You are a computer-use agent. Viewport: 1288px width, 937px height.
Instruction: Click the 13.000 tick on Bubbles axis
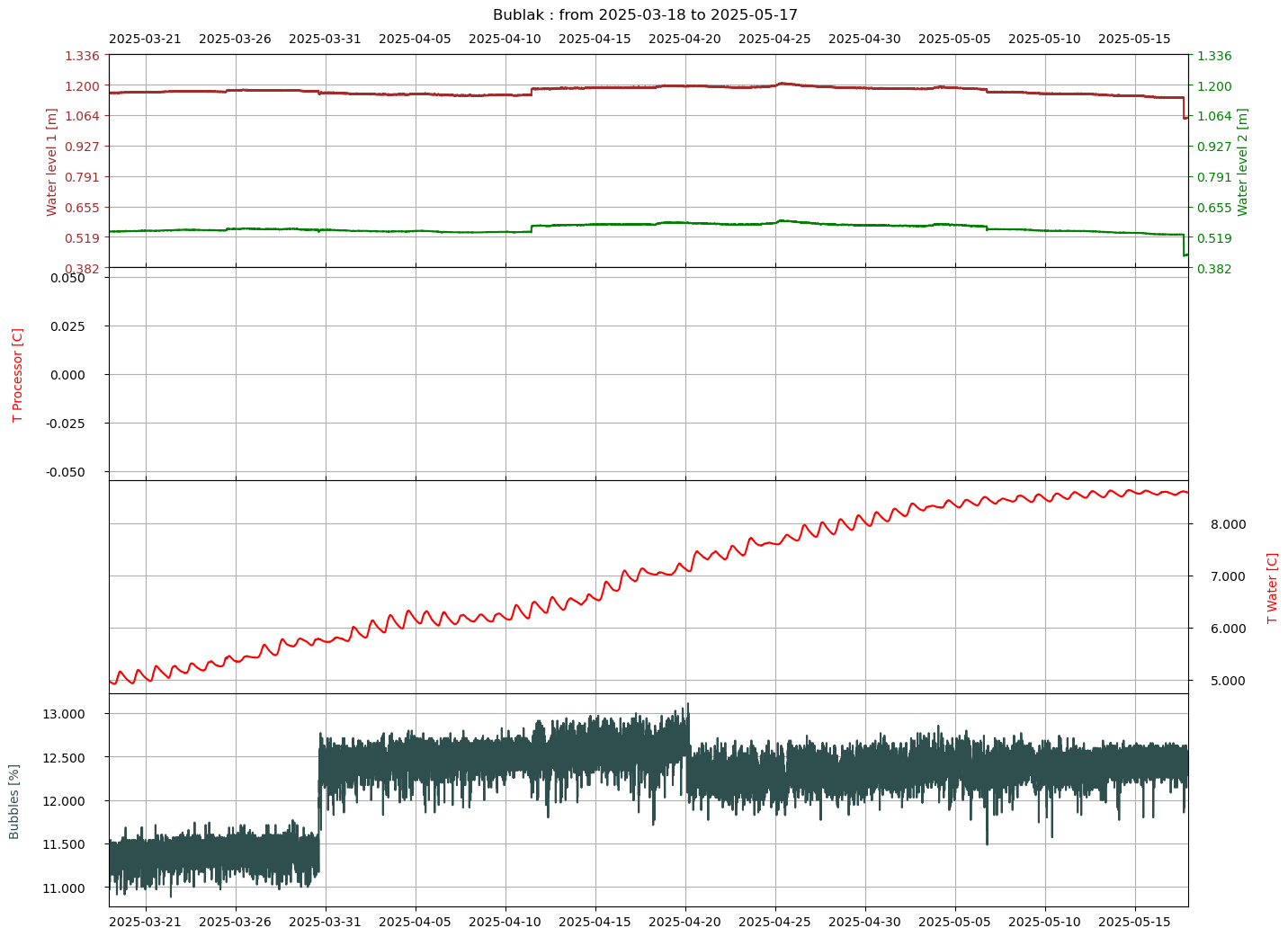pyautogui.click(x=64, y=714)
